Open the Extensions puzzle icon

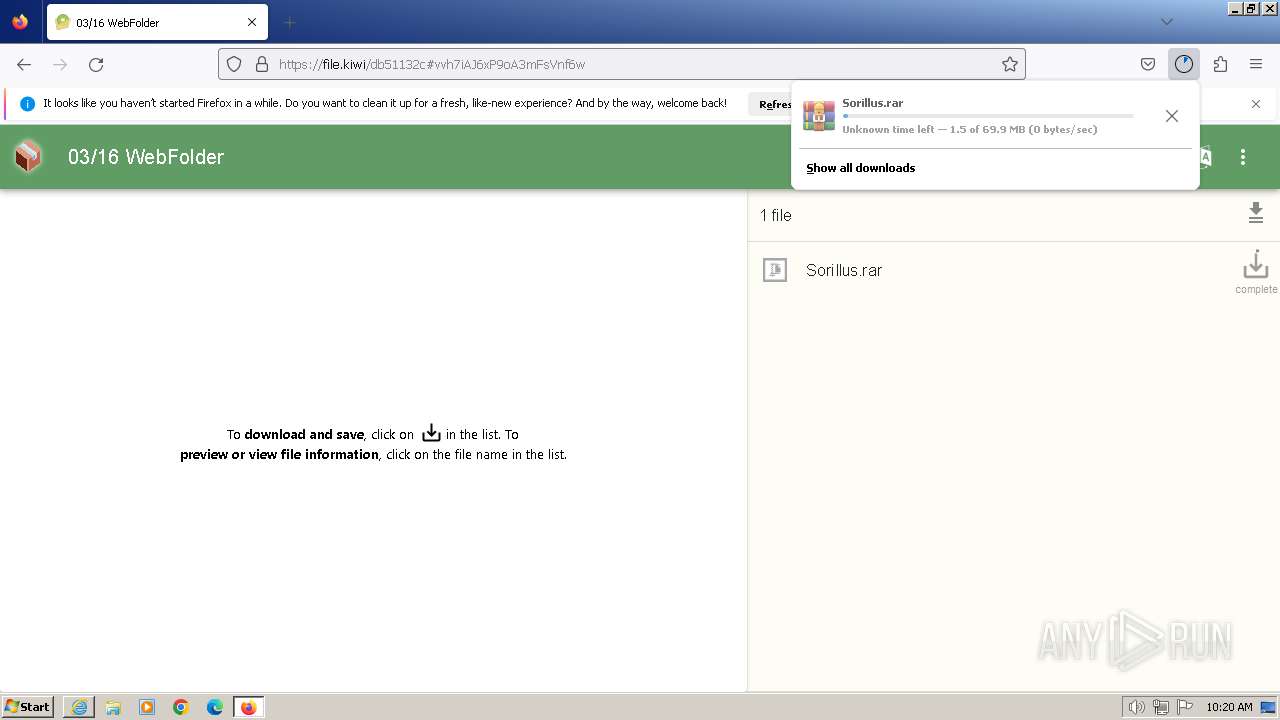click(1220, 64)
